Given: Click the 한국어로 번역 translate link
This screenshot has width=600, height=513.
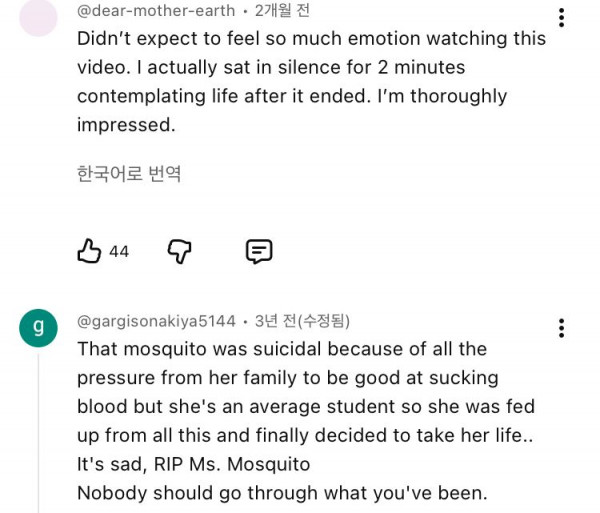Looking at the screenshot, I should [129, 173].
